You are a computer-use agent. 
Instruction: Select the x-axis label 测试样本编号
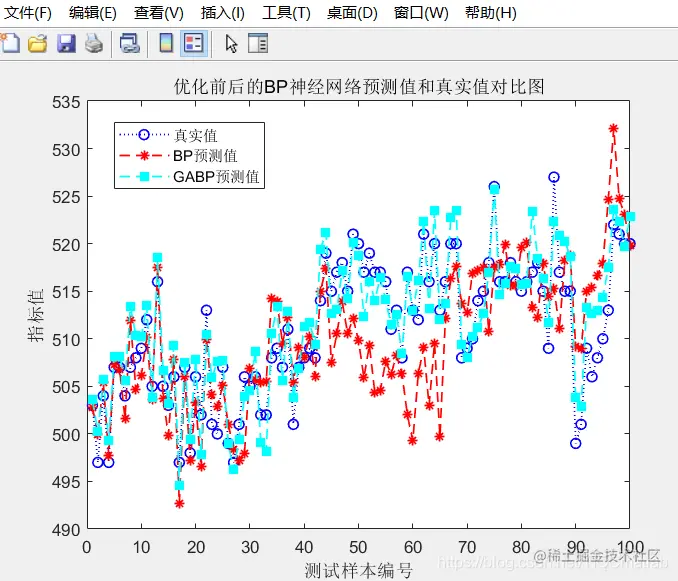358,571
